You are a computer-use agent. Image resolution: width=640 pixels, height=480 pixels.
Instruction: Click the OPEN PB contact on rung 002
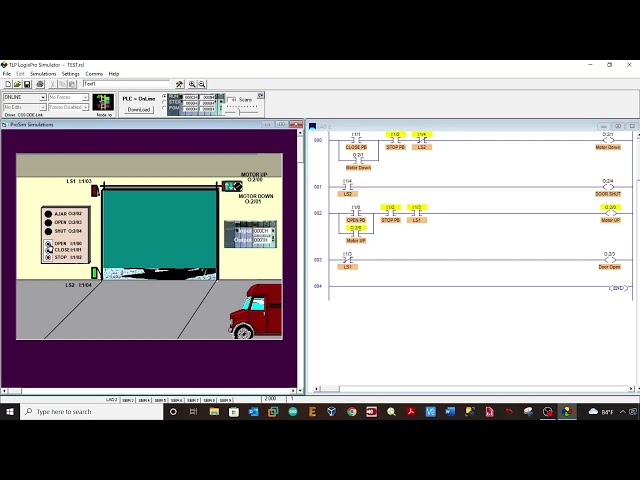[356, 213]
